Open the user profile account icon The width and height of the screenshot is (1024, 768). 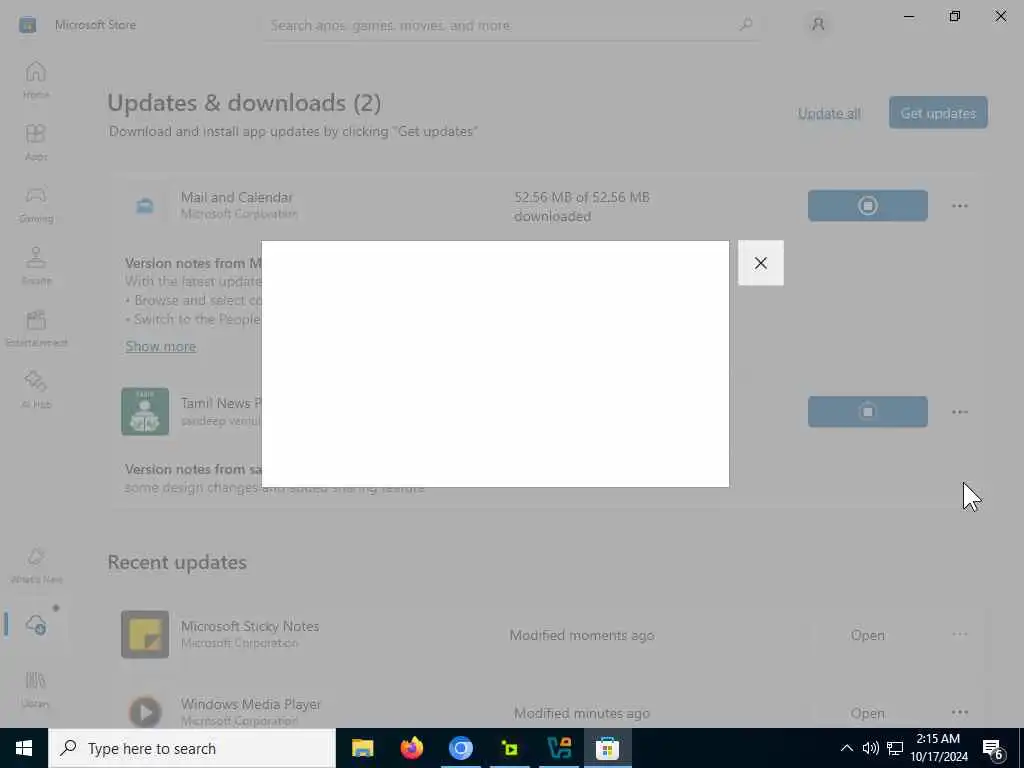[818, 25]
